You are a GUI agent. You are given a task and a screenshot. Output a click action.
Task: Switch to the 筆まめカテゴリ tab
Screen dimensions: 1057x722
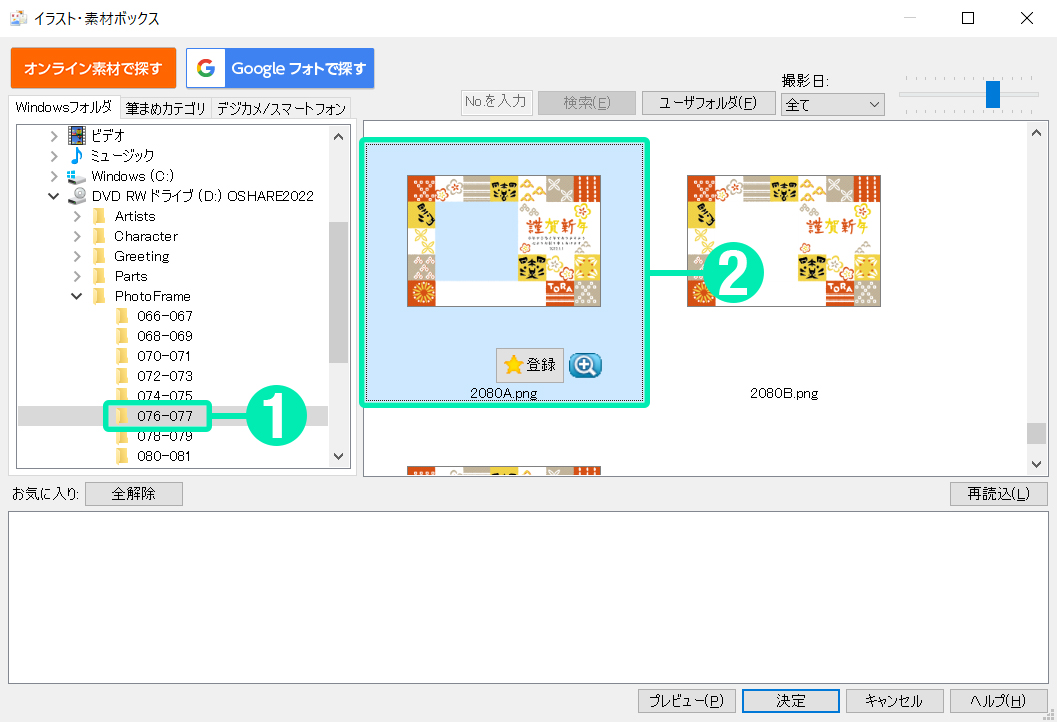coord(166,108)
